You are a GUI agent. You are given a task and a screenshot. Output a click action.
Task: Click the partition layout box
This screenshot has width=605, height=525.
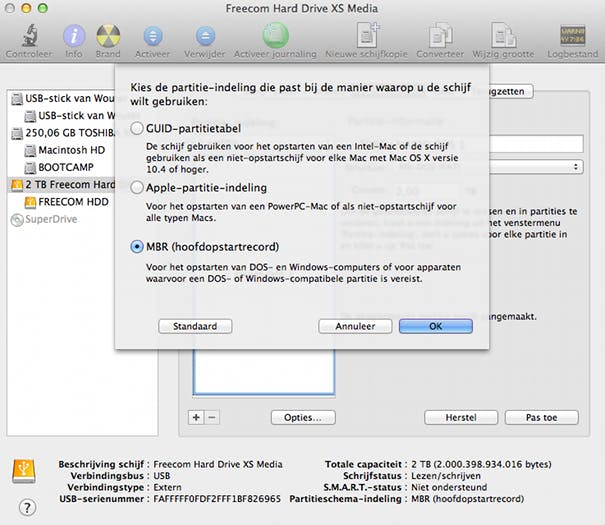click(264, 372)
